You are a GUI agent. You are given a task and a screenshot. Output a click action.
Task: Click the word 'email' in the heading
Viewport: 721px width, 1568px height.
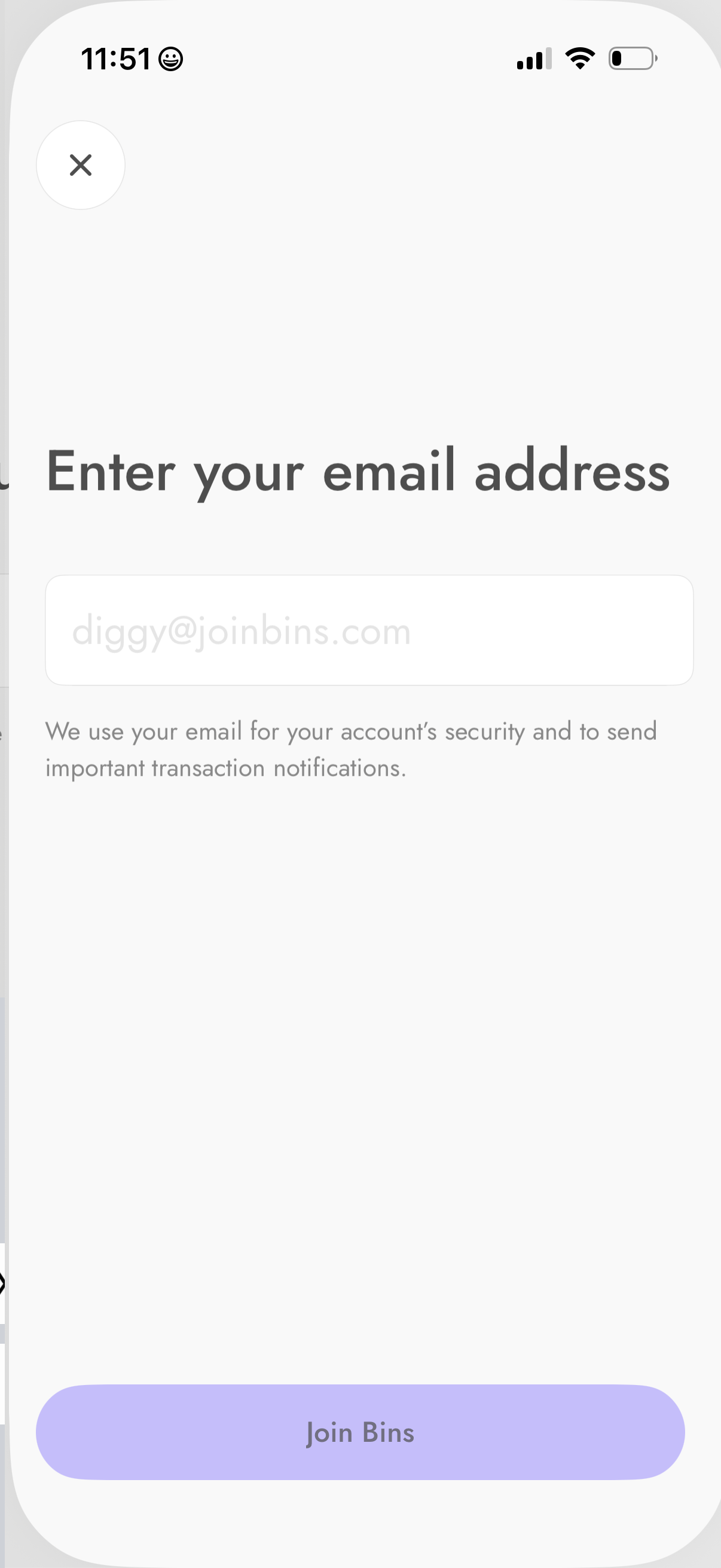coord(389,472)
